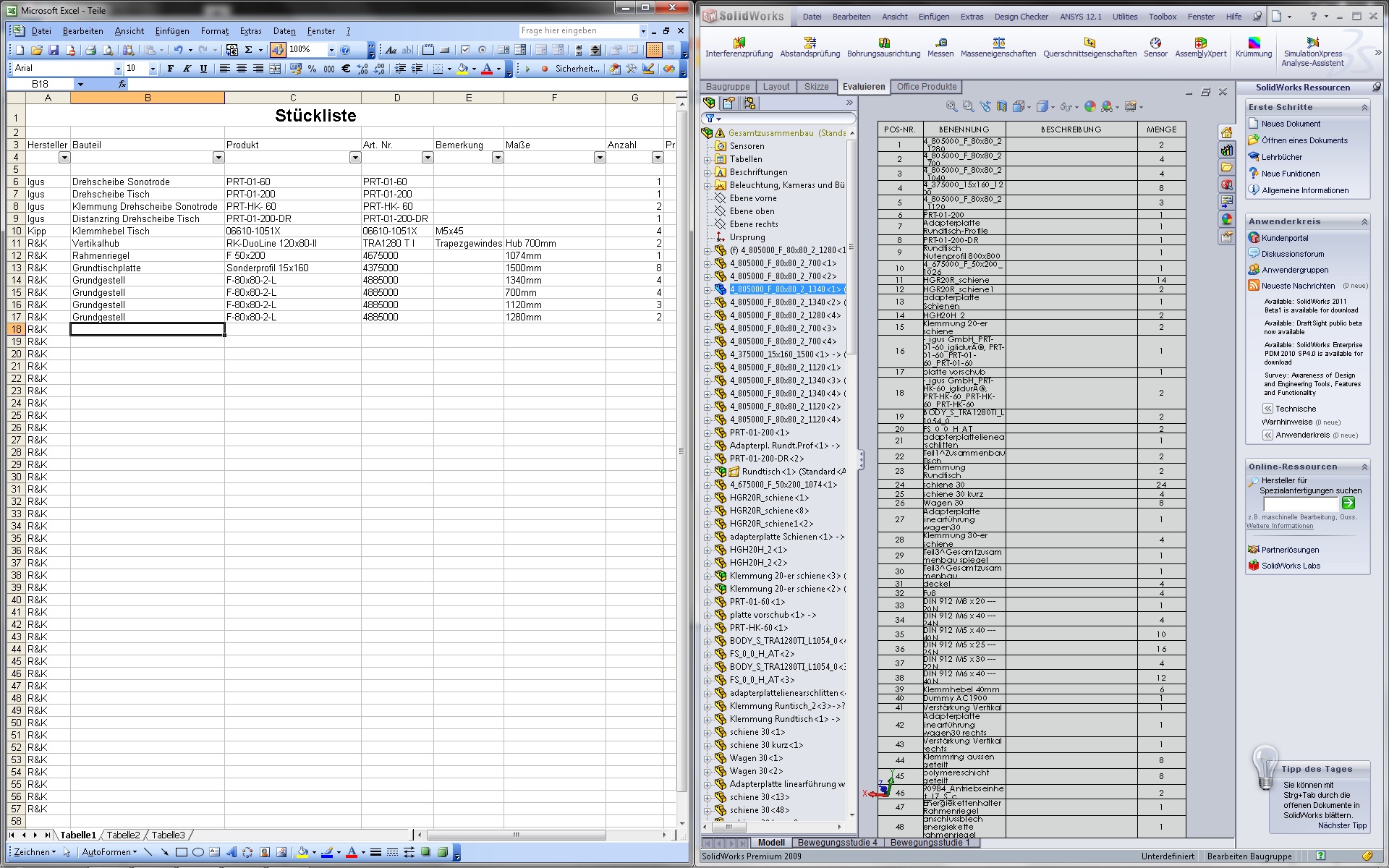Open Weitere Informationen link
Screen dimensions: 1389x868
click(x=1280, y=526)
